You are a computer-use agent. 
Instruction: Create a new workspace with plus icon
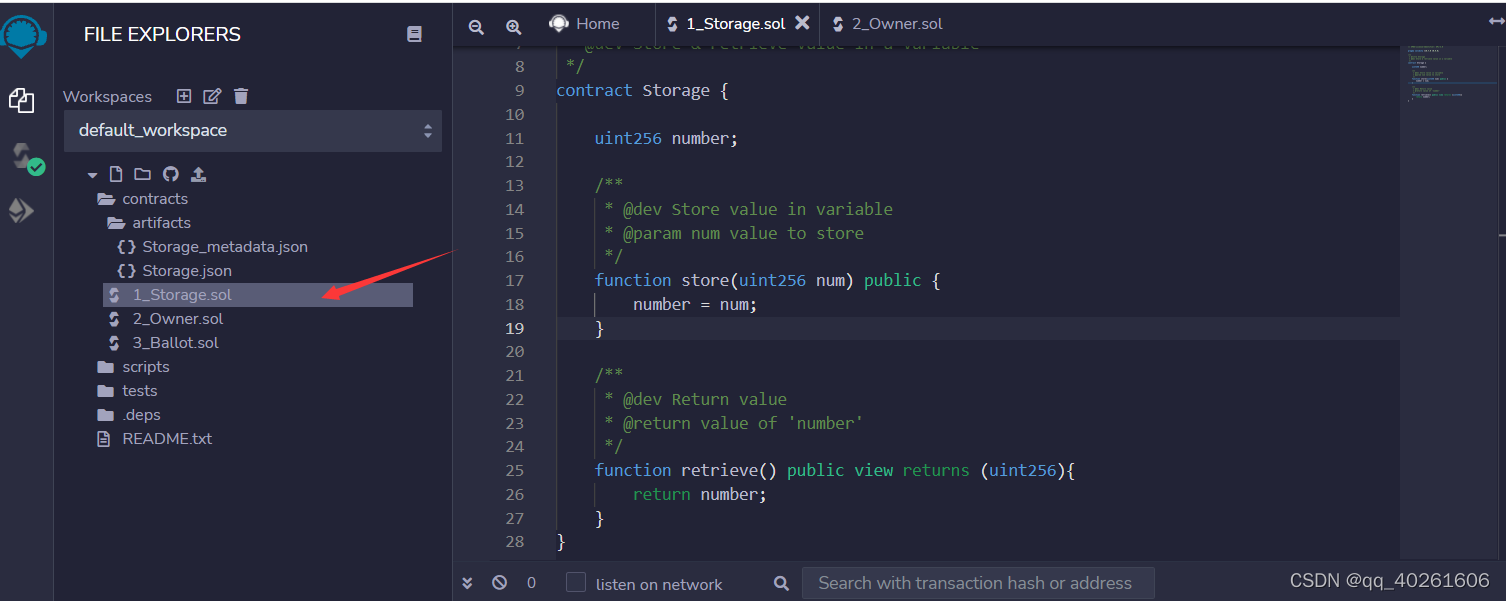184,96
